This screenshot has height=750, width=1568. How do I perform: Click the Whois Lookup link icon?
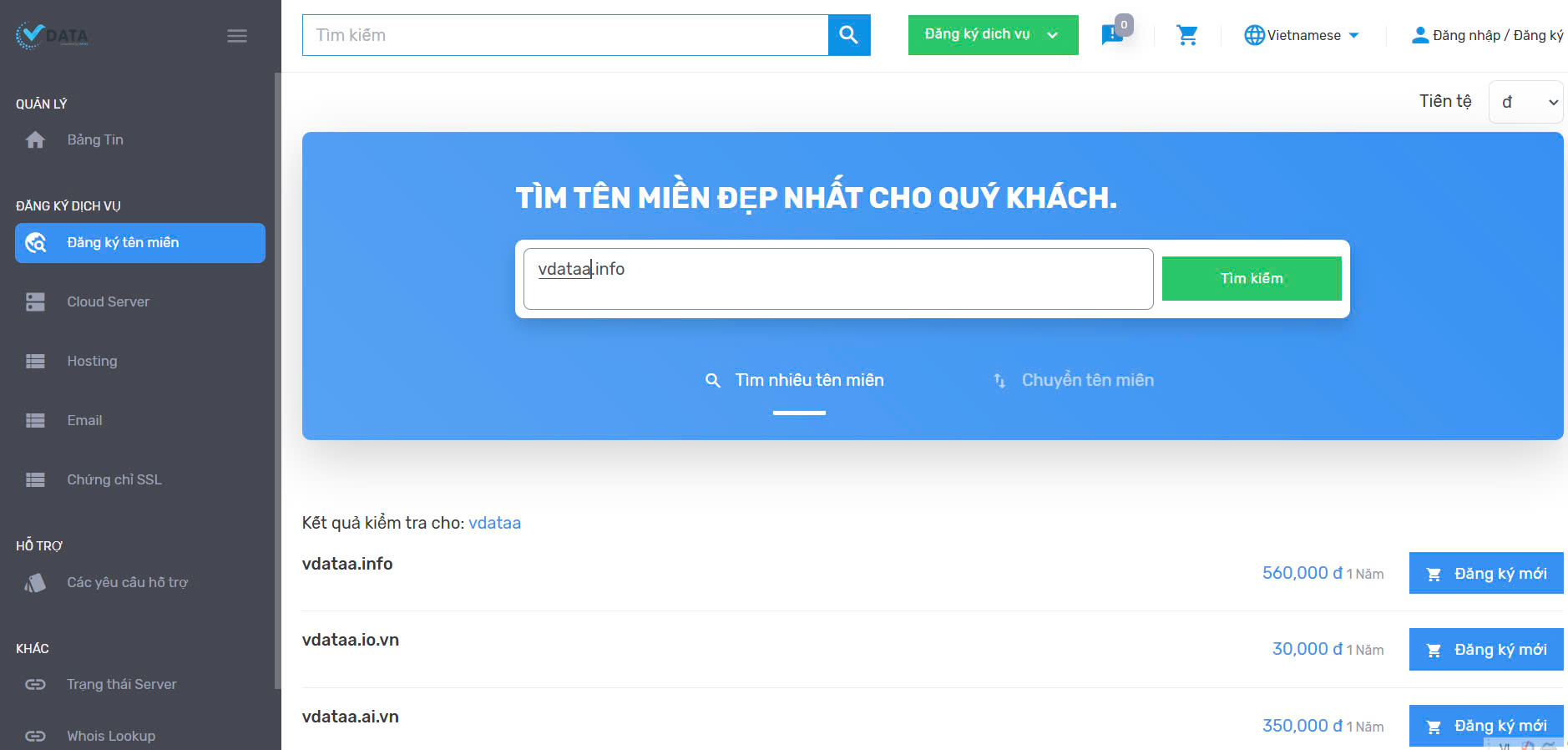point(35,736)
